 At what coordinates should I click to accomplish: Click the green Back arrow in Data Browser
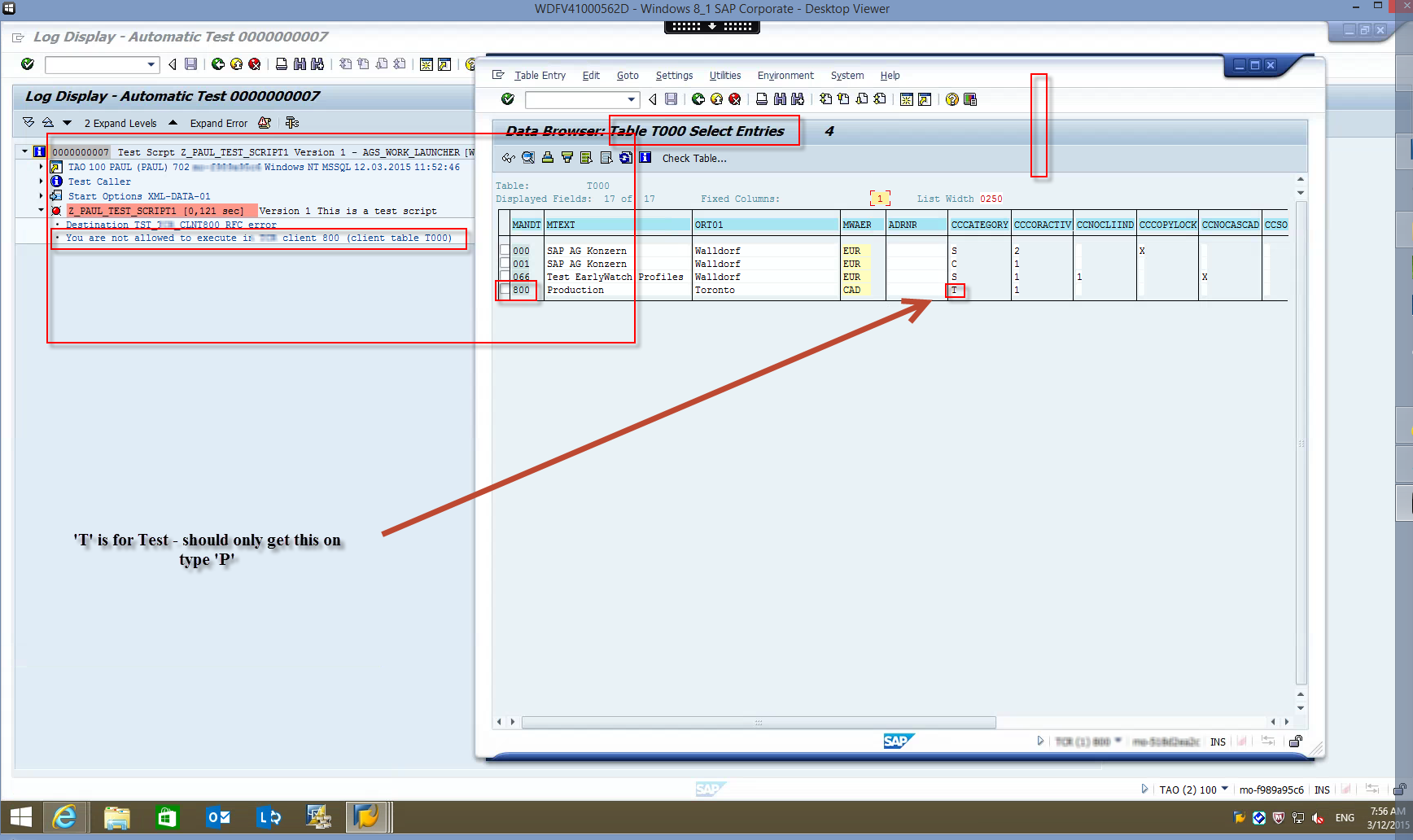coord(698,99)
